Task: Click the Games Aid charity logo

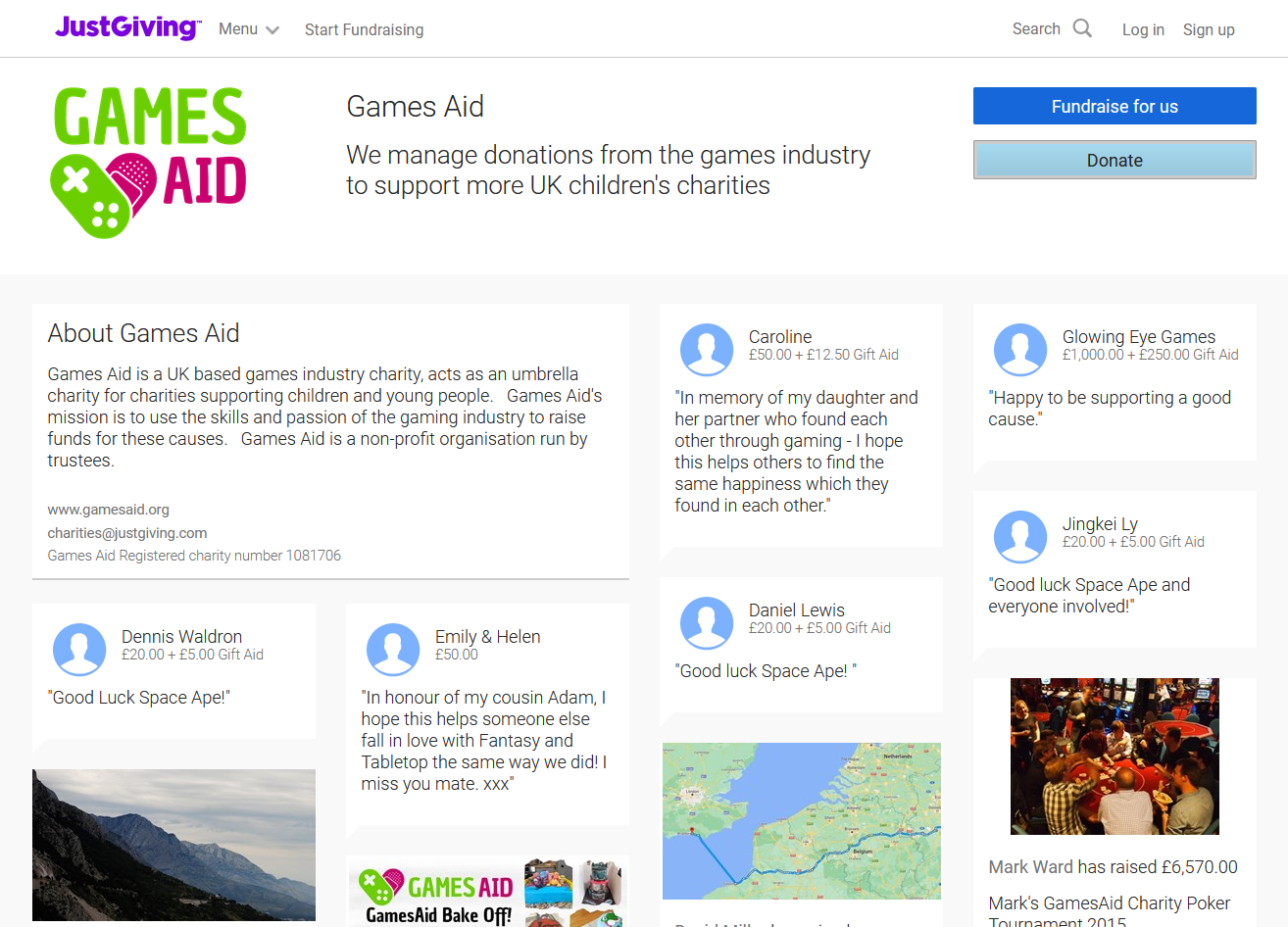Action: tap(149, 163)
